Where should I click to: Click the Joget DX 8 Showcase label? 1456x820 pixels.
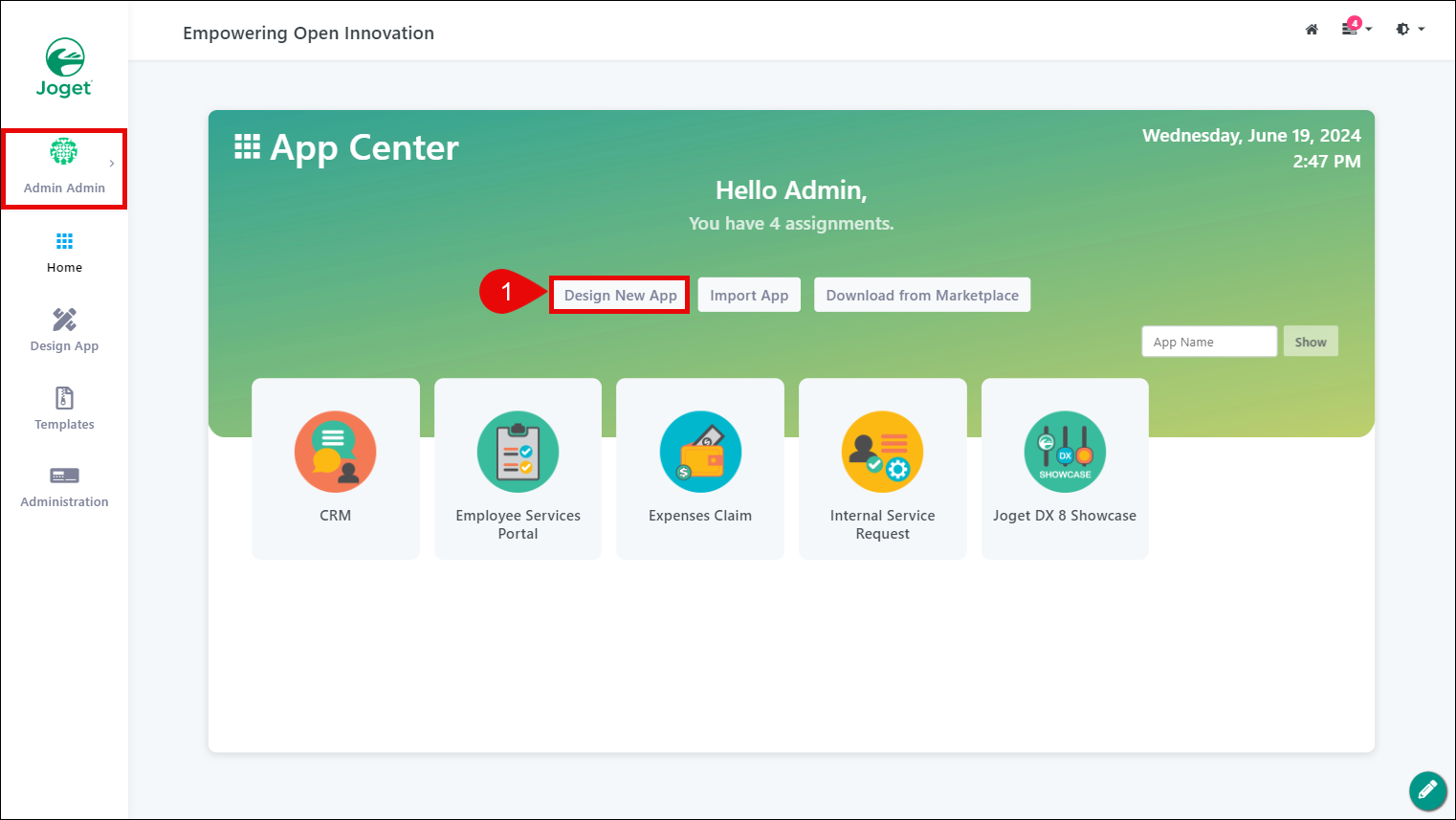pos(1065,515)
